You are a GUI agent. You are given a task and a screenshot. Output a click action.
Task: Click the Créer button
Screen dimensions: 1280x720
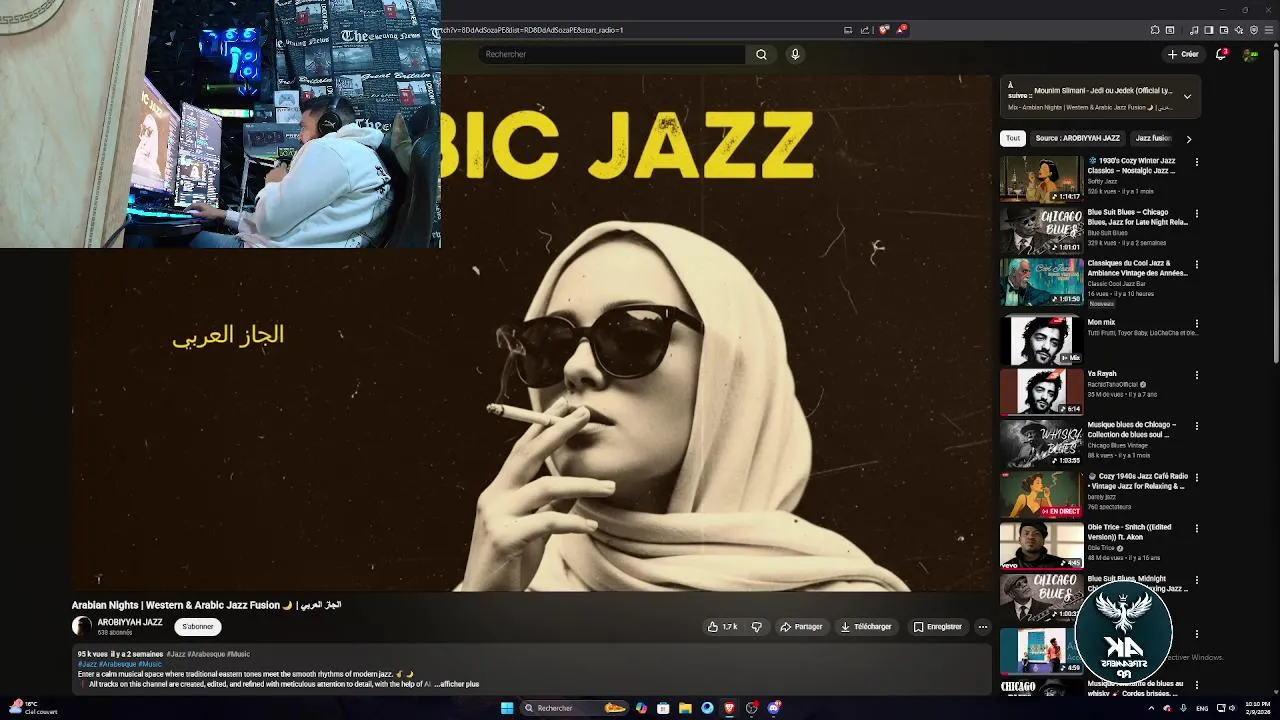click(x=1183, y=54)
